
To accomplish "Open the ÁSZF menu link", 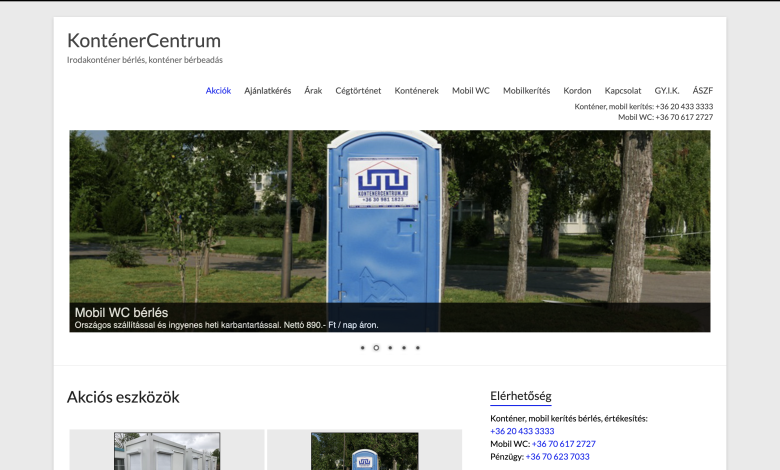I will click(703, 91).
